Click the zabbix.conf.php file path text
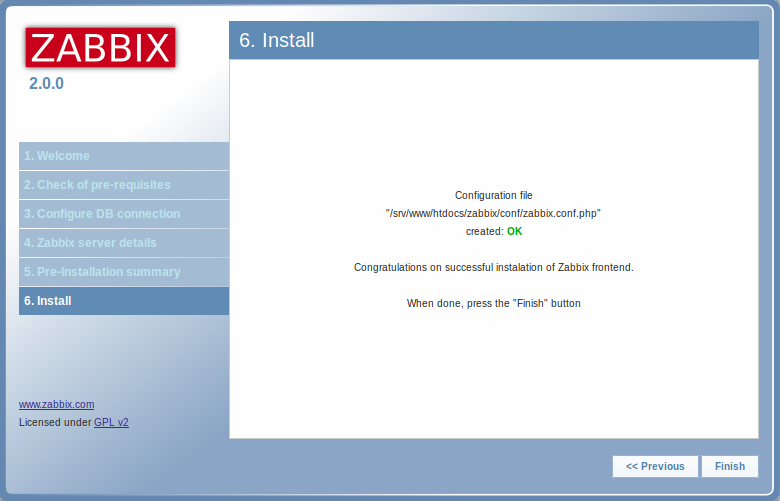The height and width of the screenshot is (501, 780). pyautogui.click(x=493, y=213)
